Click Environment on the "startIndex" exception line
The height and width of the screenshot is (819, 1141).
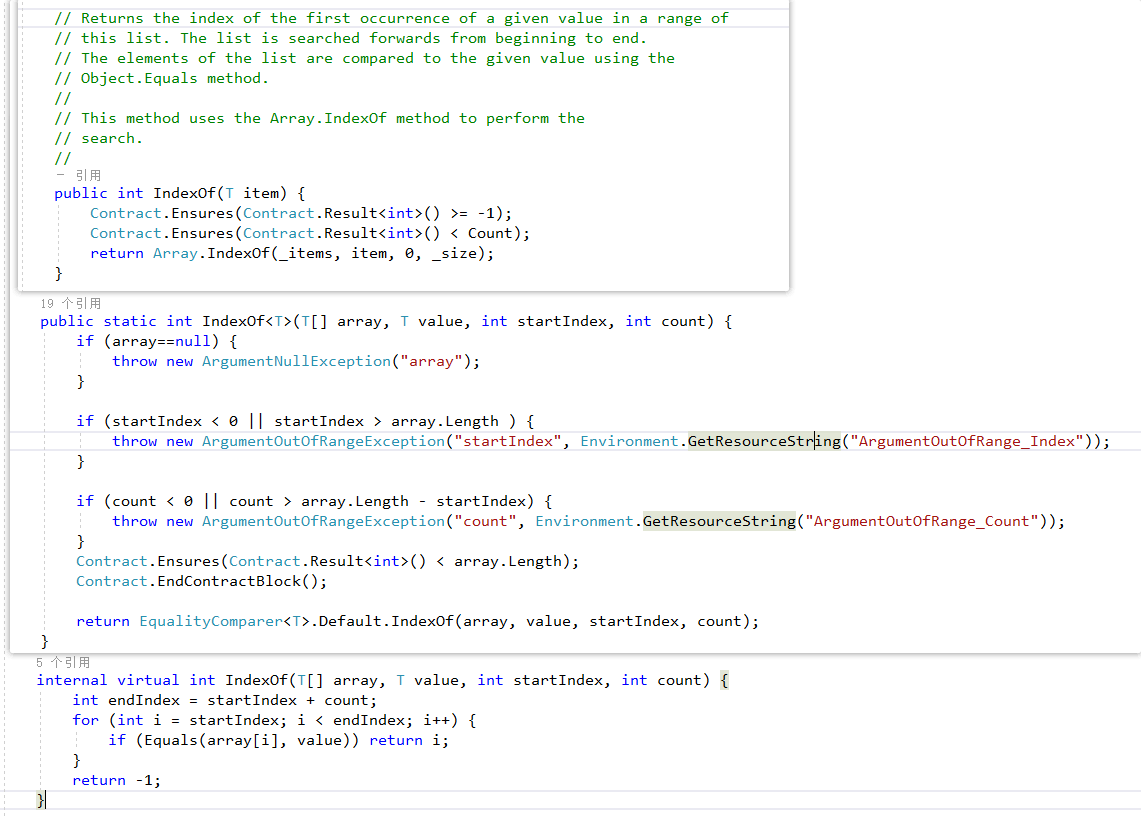(x=629, y=441)
